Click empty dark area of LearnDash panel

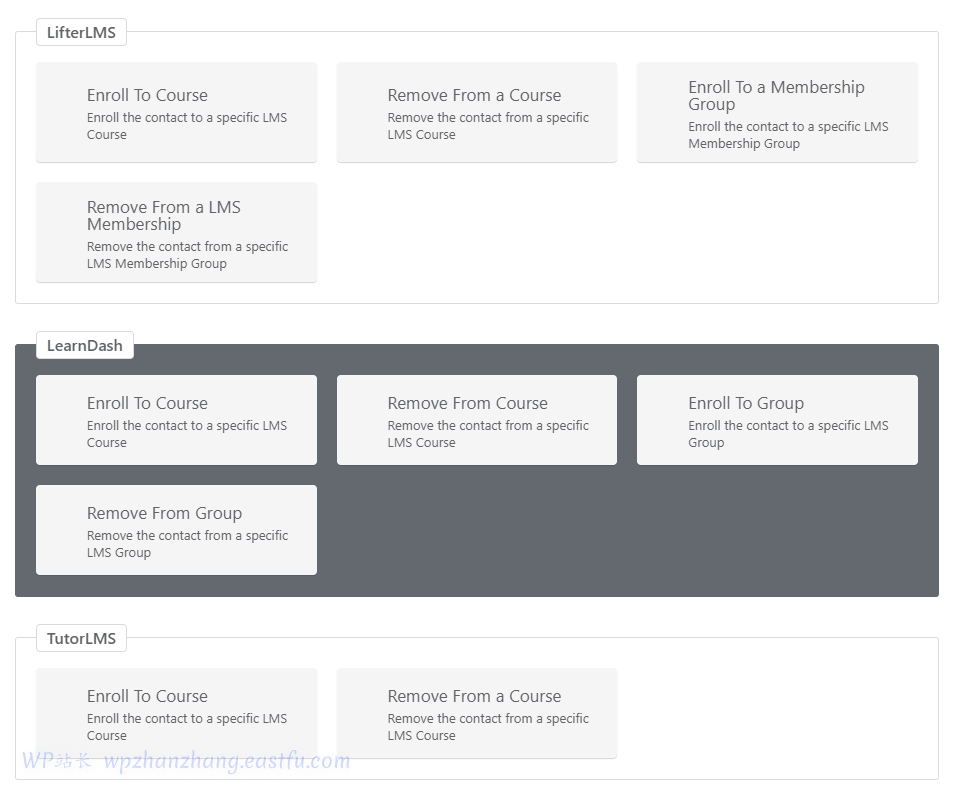point(627,529)
